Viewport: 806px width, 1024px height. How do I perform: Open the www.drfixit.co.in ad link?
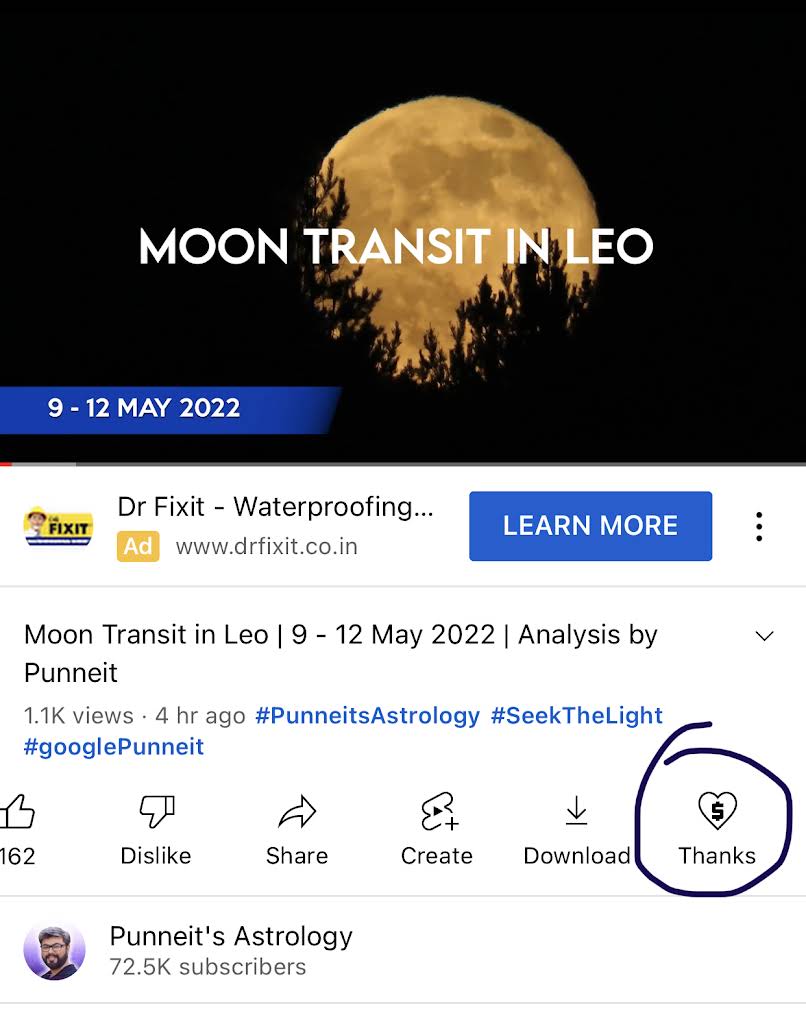coord(266,547)
